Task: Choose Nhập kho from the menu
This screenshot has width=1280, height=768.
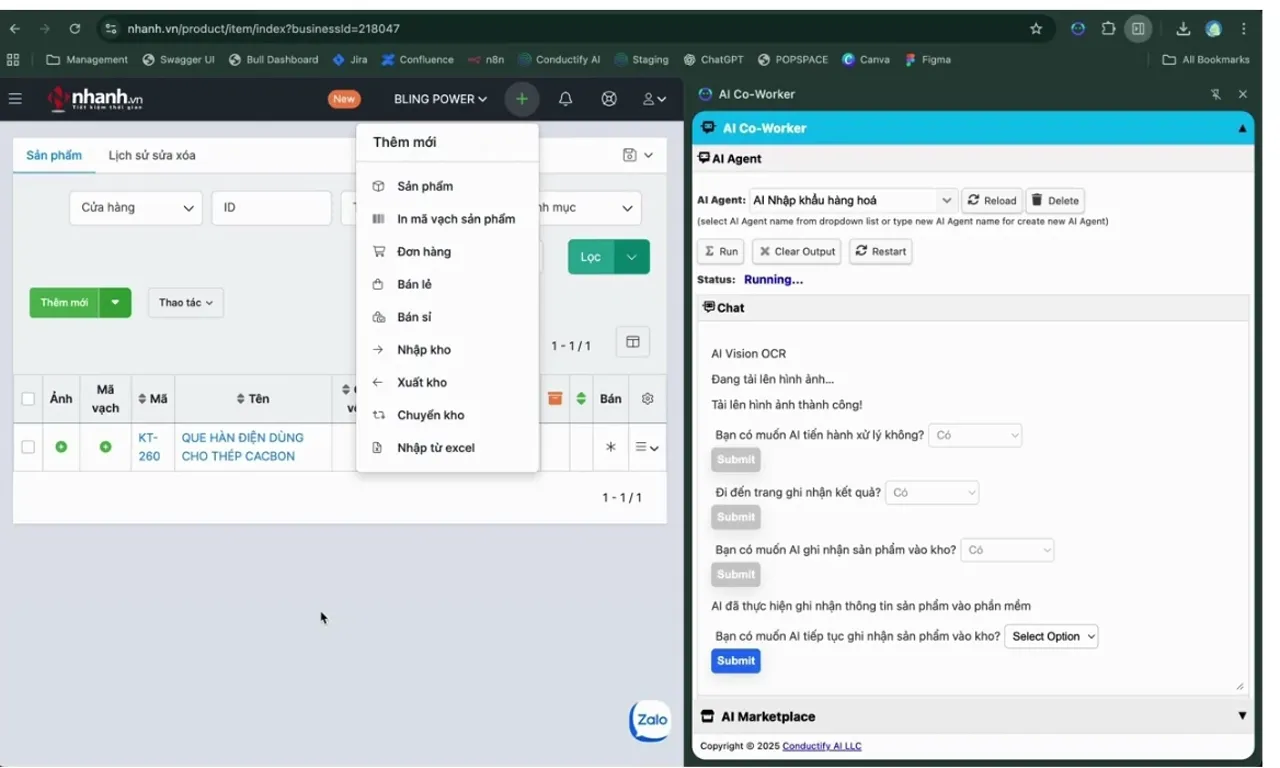Action: [447, 350]
